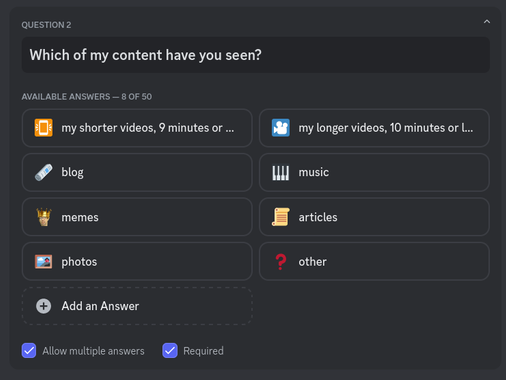This screenshot has width=506, height=380.
Task: Toggle the Allow multiple answers checkbox
Action: pos(29,351)
